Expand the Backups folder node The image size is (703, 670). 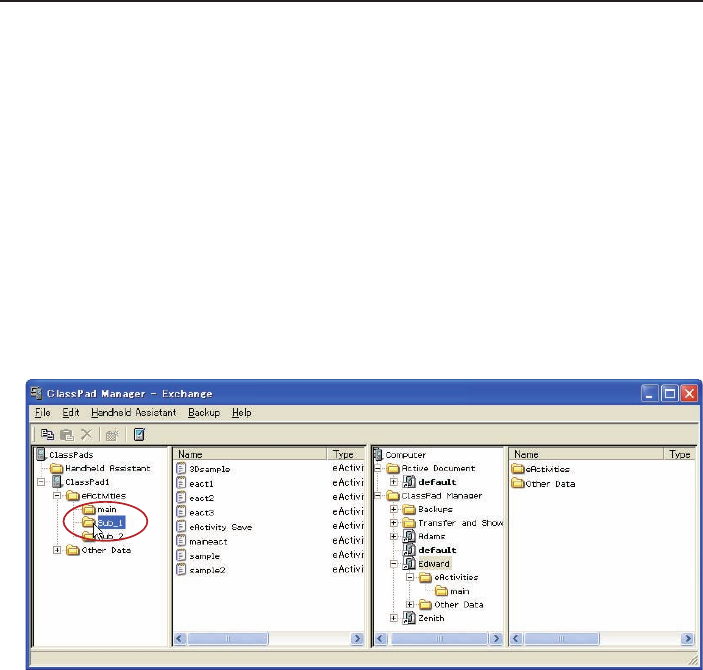394,509
